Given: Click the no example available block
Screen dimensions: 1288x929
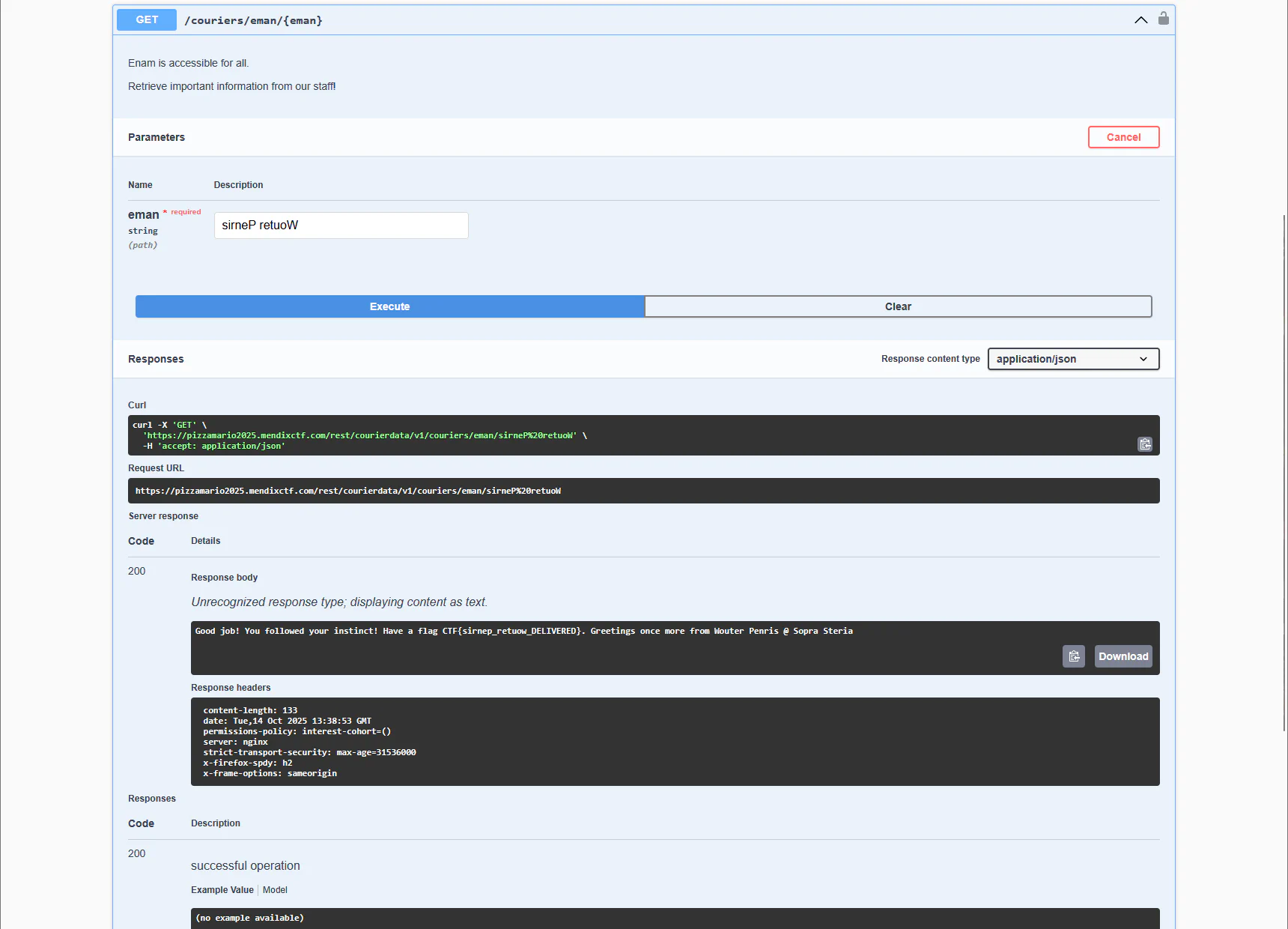Looking at the screenshot, I should pos(674,918).
